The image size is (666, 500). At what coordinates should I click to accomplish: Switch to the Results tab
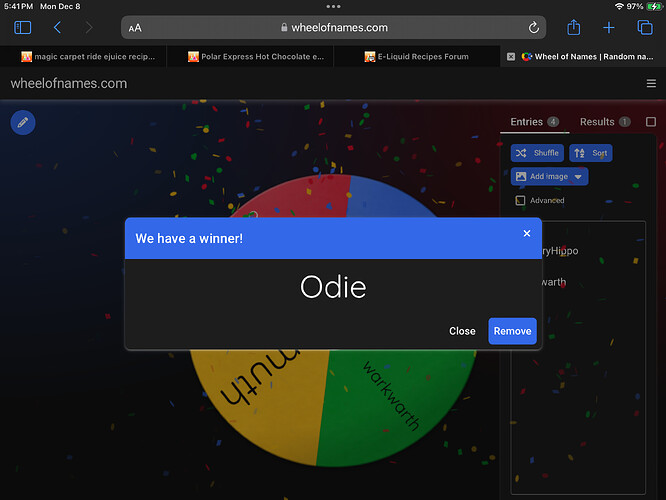pos(597,122)
